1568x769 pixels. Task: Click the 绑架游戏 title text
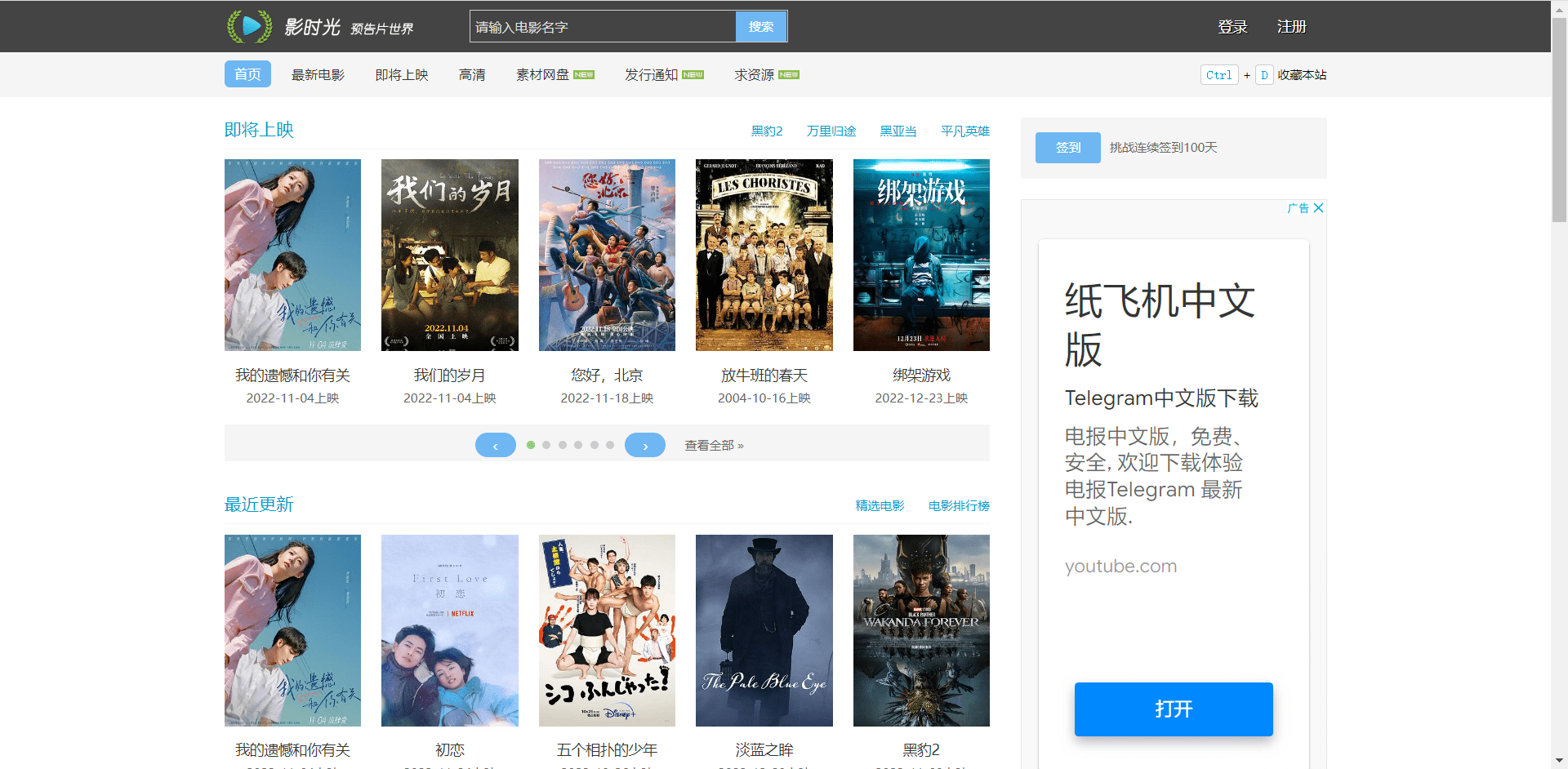pos(921,375)
